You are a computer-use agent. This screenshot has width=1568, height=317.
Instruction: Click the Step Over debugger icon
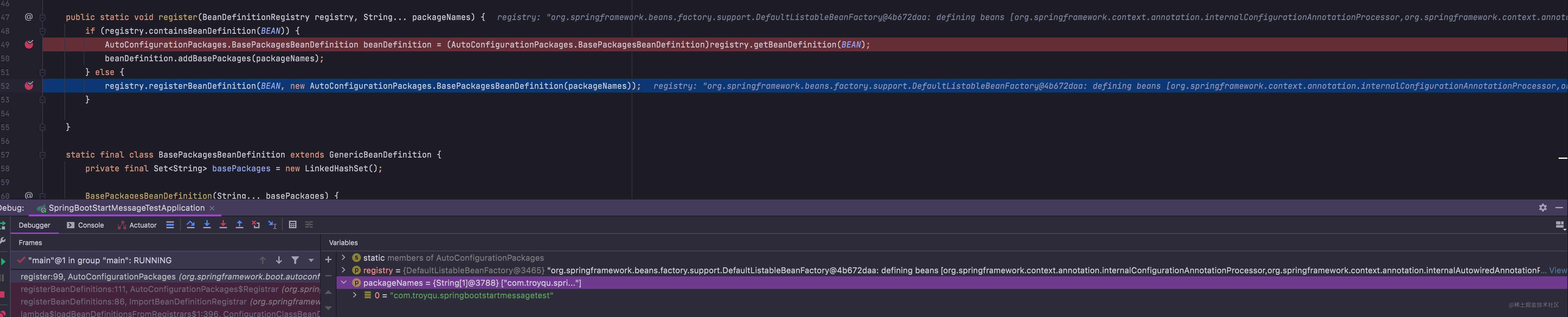click(x=190, y=225)
